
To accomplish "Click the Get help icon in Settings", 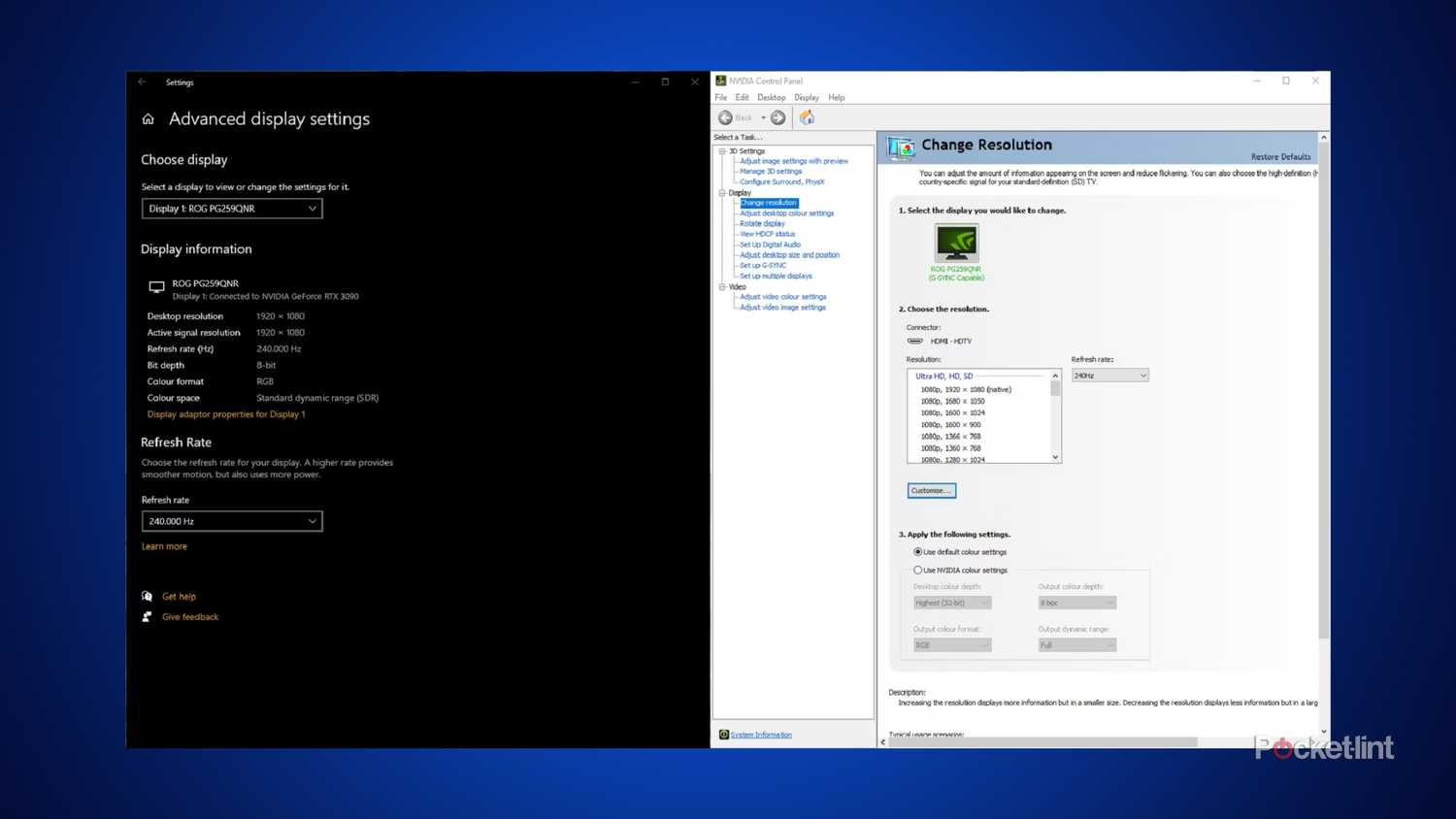I will 148,596.
